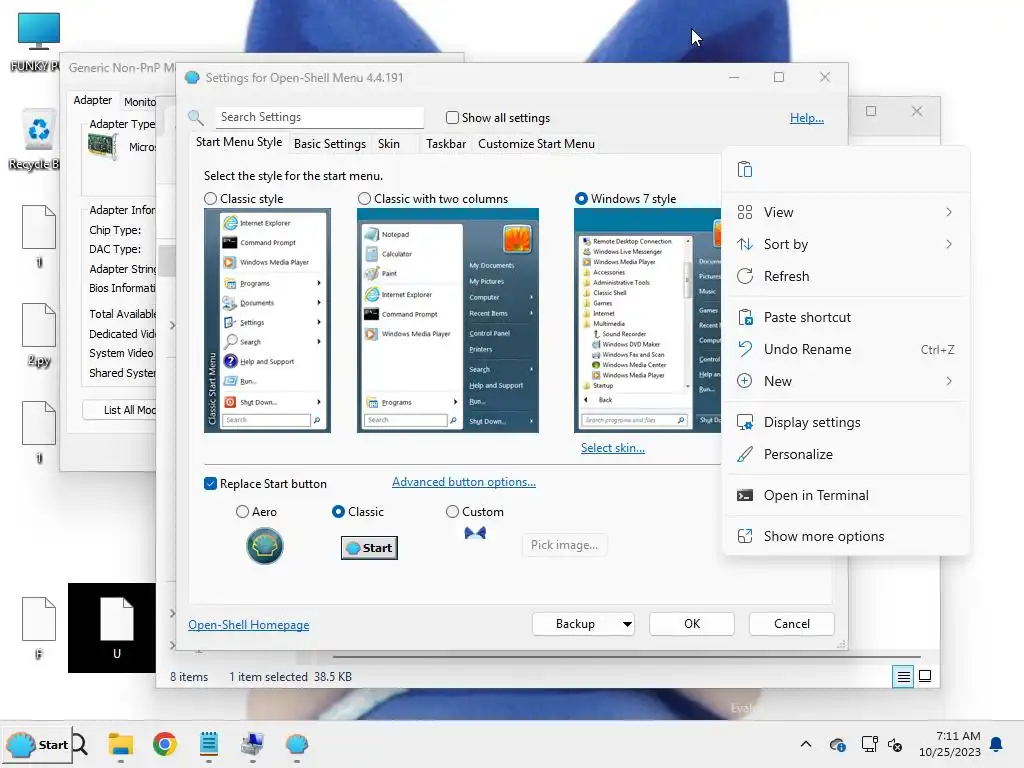Expand the New submenu chevron
This screenshot has height=768, width=1024.
coord(949,381)
